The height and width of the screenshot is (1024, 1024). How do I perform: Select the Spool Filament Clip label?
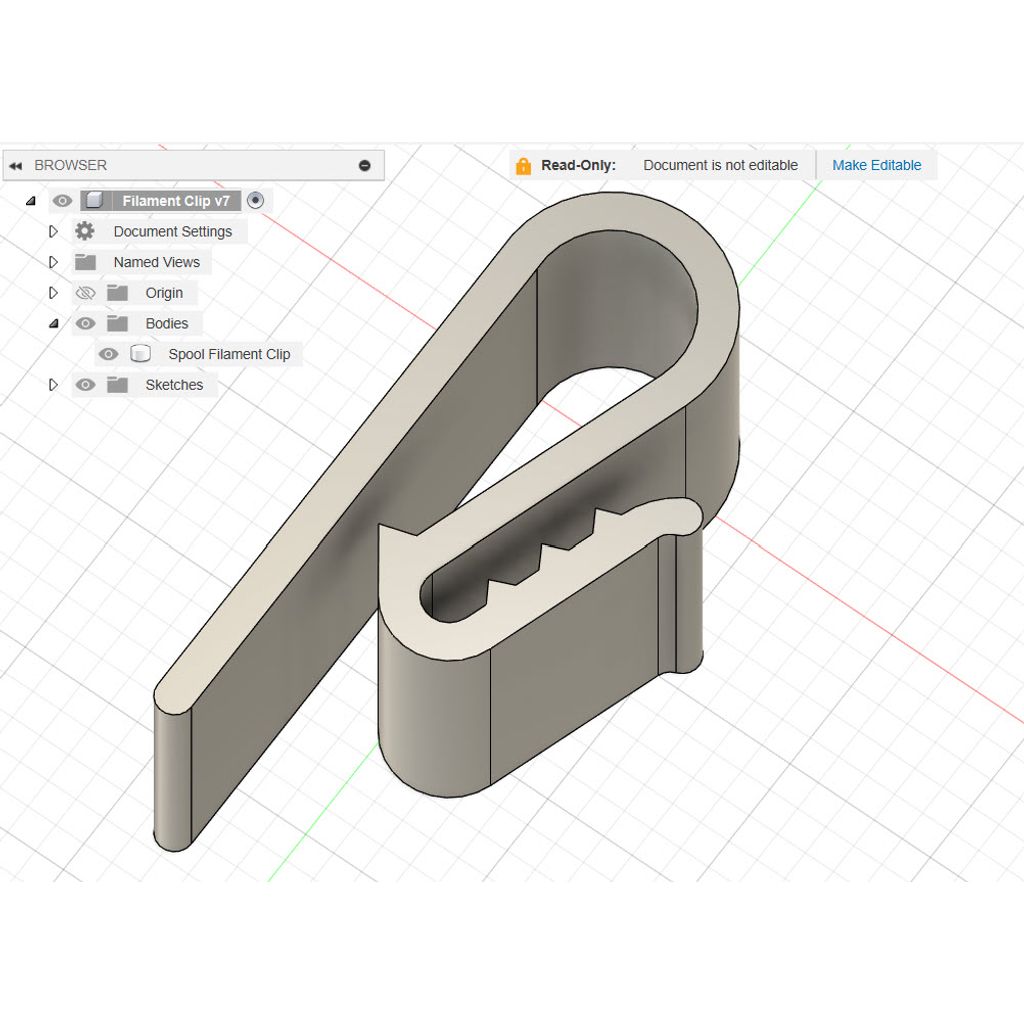coord(229,355)
